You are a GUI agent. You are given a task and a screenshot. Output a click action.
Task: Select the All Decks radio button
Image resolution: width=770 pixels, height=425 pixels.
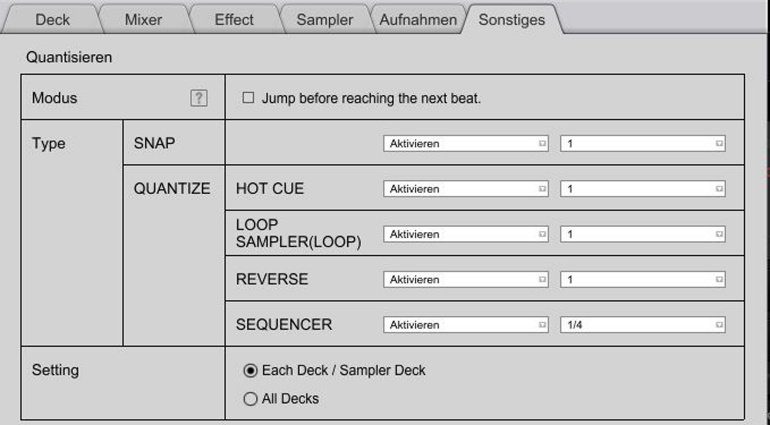251,398
